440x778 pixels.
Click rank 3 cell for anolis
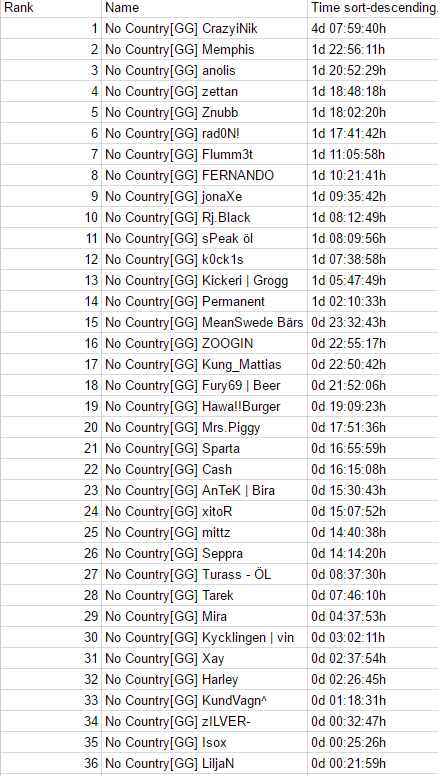[x=51, y=70]
